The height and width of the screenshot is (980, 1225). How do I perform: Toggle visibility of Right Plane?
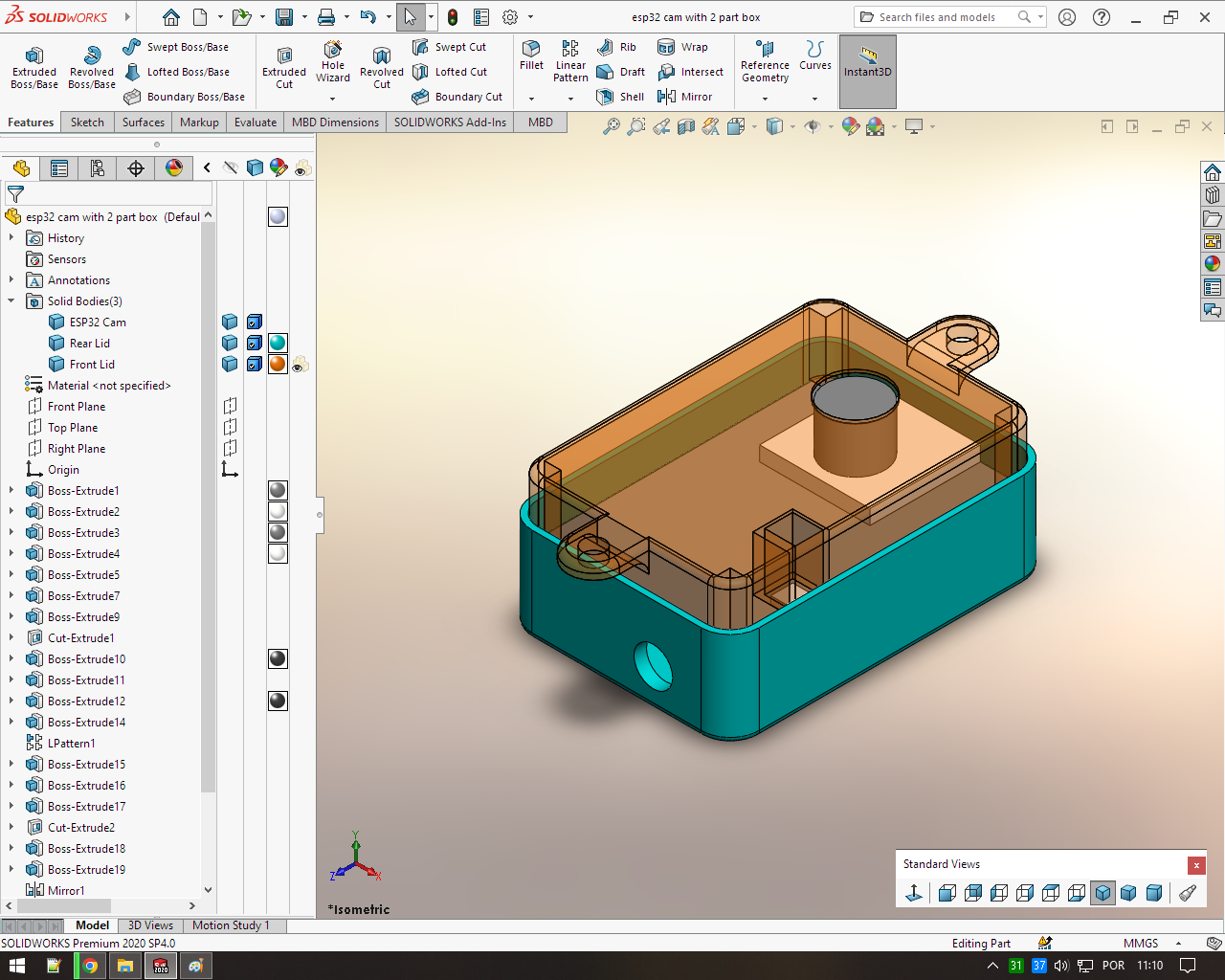pos(230,448)
